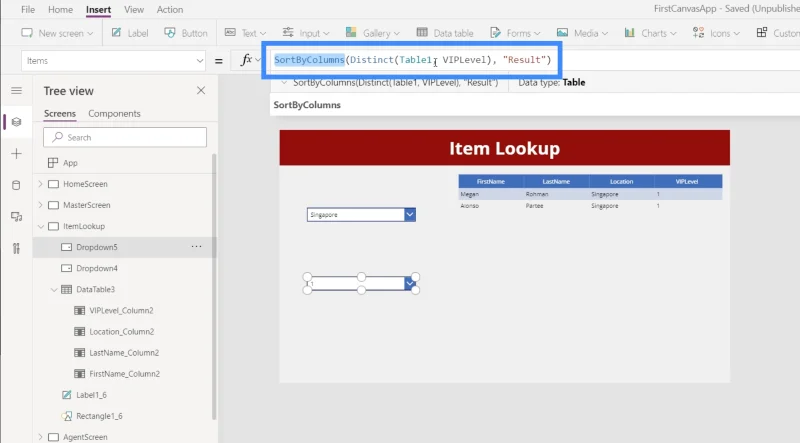Open the Charts dropdown

click(651, 33)
